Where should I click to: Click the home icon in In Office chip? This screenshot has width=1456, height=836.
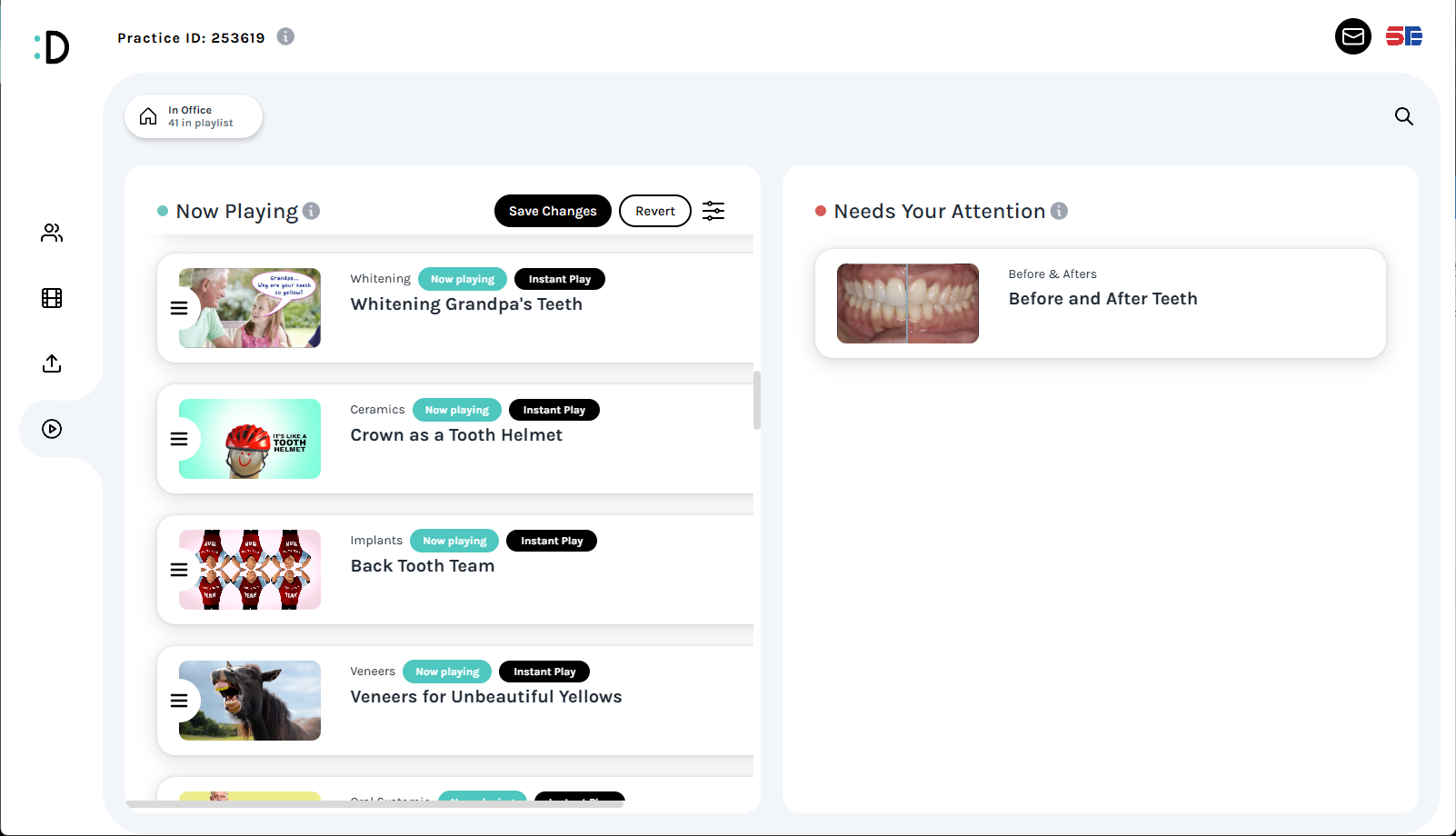148,116
